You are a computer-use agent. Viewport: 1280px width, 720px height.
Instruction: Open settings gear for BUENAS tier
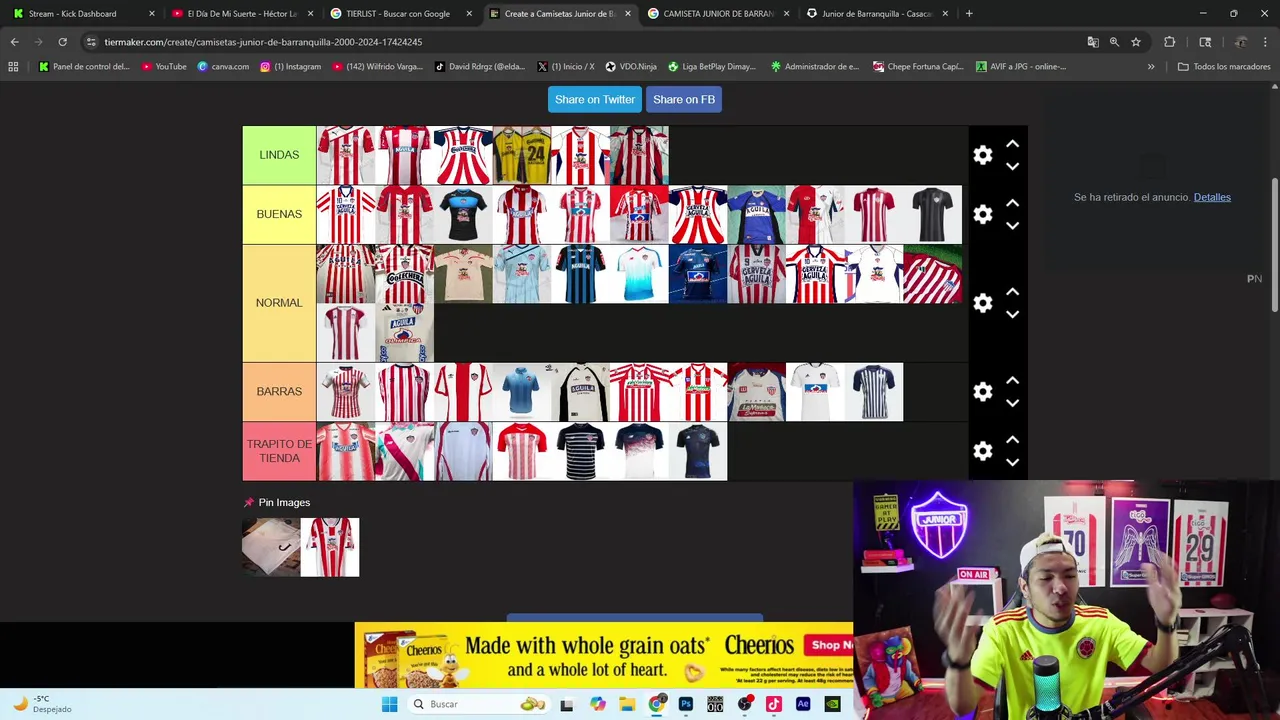pyautogui.click(x=983, y=214)
